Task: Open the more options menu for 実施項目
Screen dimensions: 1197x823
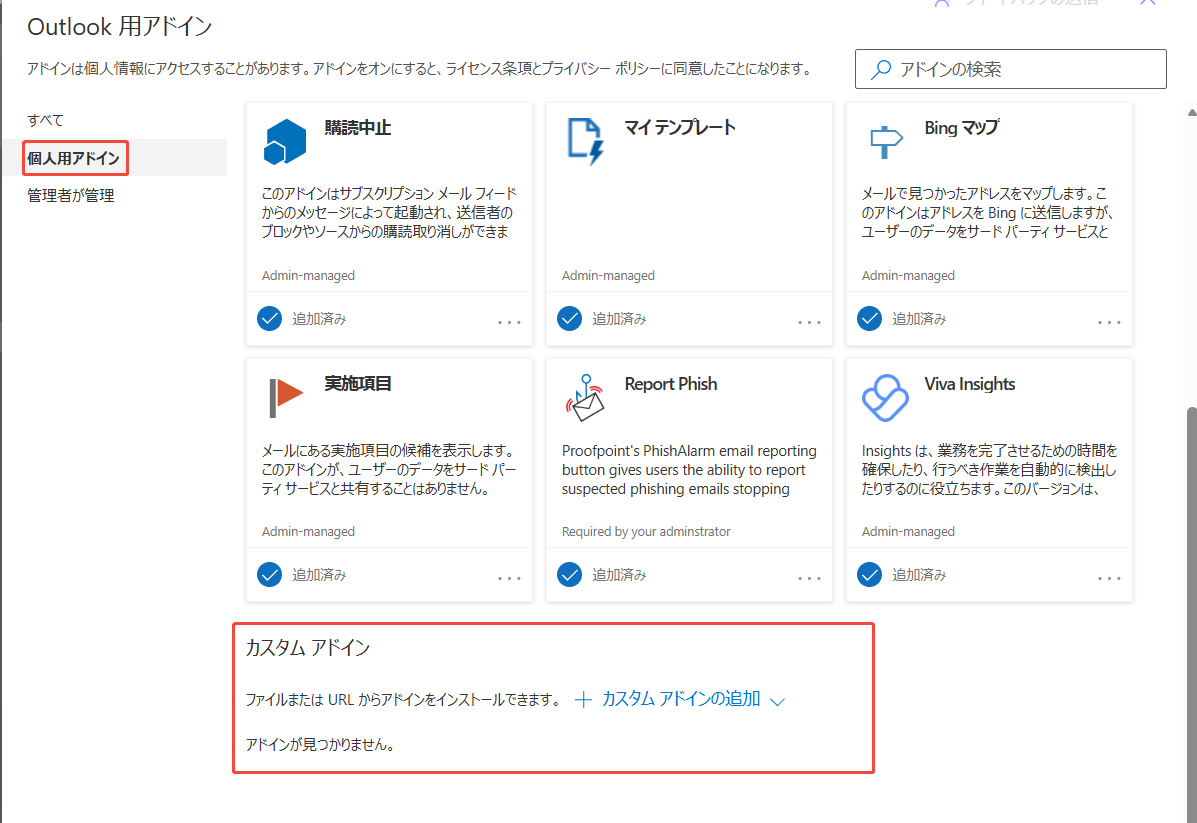Action: coord(509,578)
